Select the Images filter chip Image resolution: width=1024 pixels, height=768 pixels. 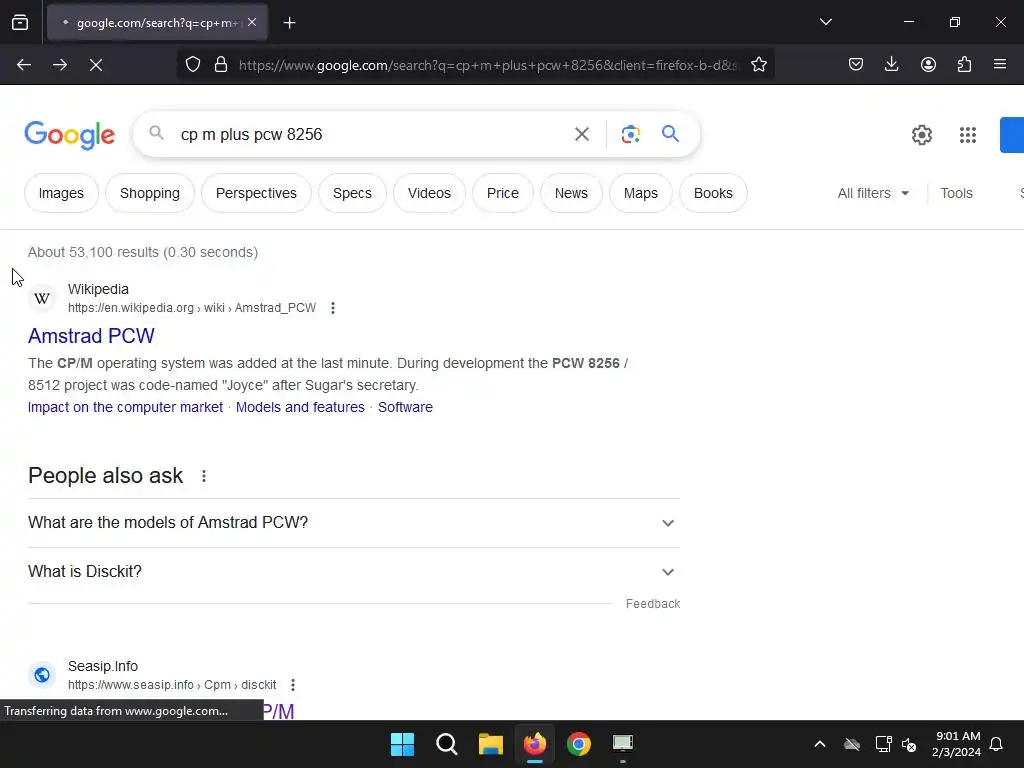[x=61, y=193]
